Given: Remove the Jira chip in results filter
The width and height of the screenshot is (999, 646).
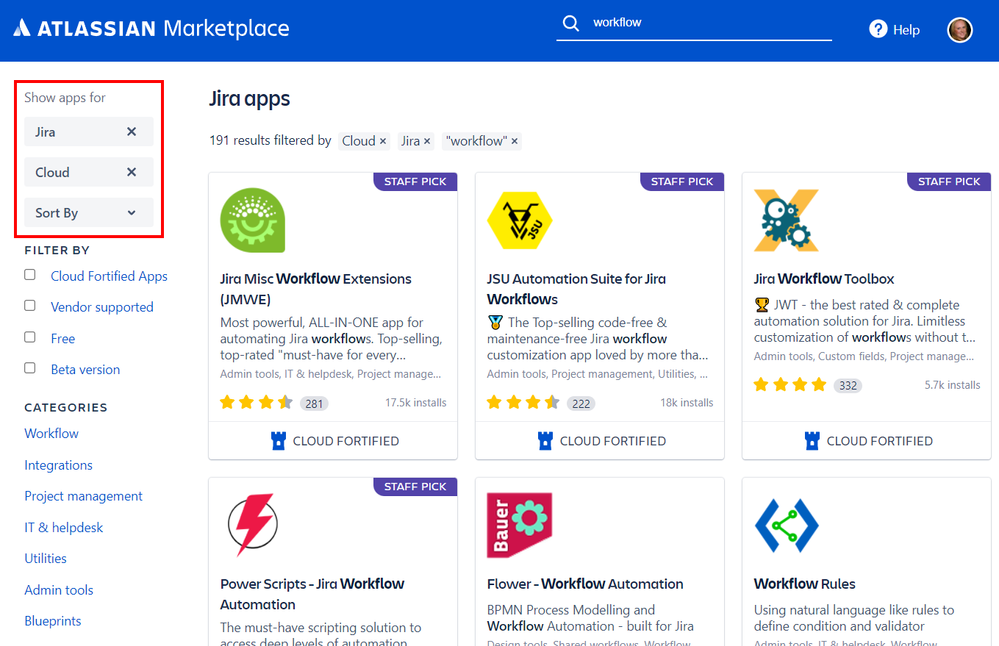Looking at the screenshot, I should (x=427, y=141).
